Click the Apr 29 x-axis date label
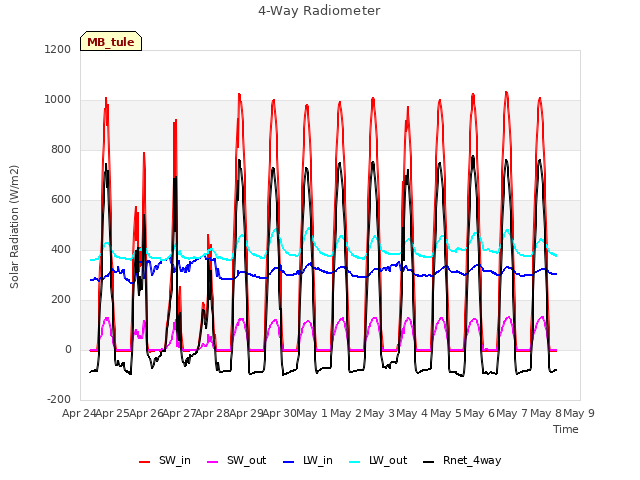Image resolution: width=640 pixels, height=480 pixels. (x=246, y=413)
